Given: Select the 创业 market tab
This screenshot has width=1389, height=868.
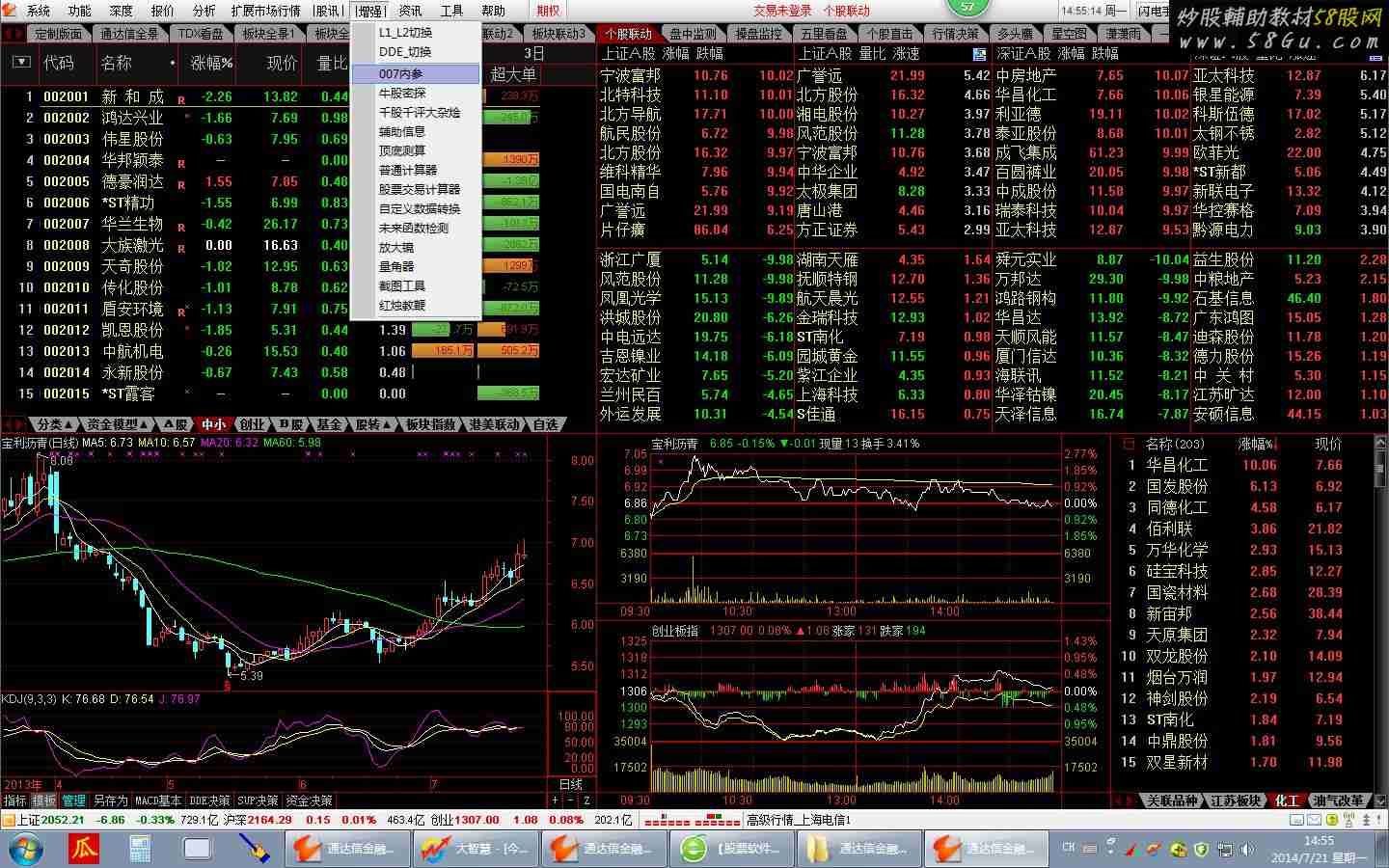Looking at the screenshot, I should click(x=252, y=424).
